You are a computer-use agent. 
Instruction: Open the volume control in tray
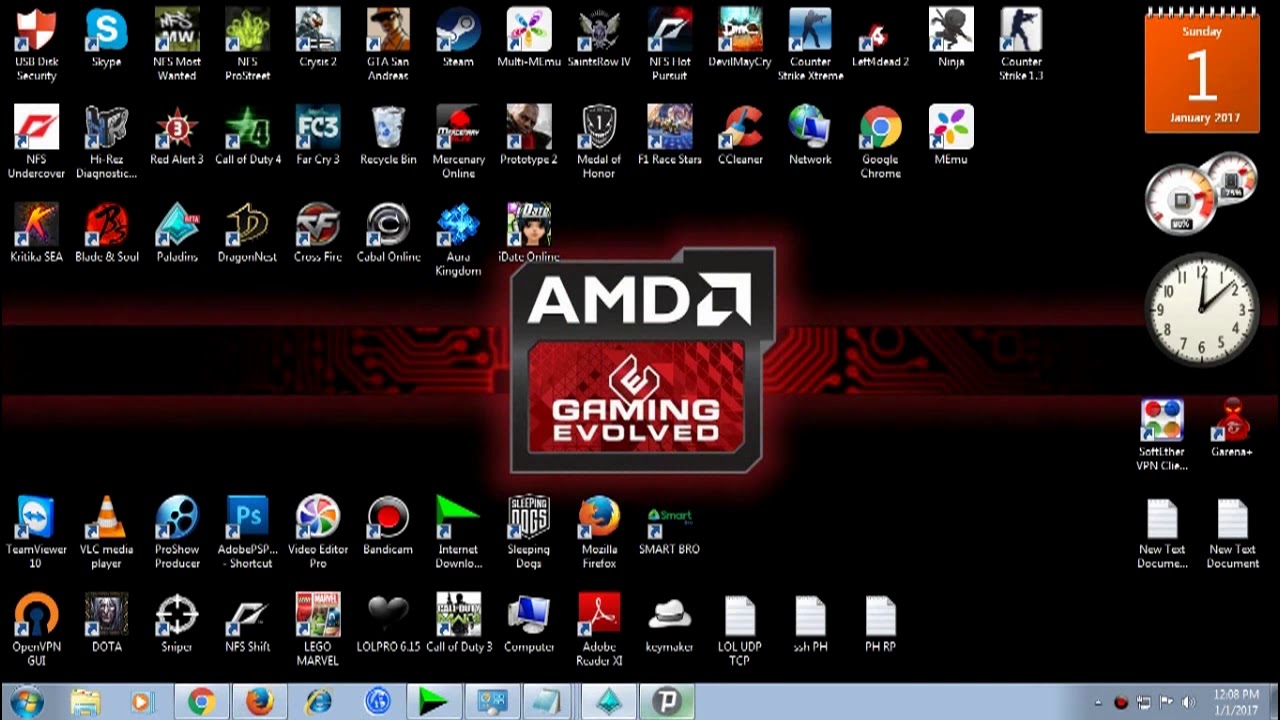pyautogui.click(x=1189, y=703)
